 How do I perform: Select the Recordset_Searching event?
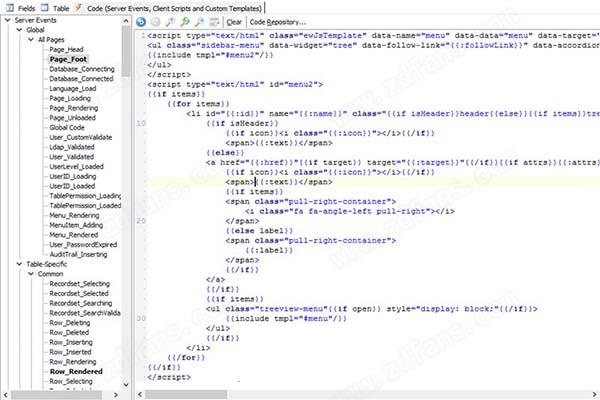81,303
